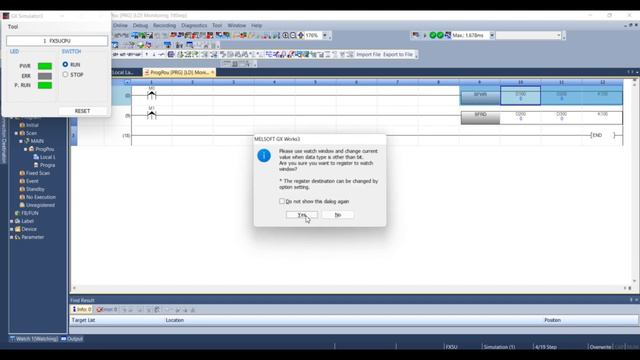Viewport: 640px width, 360px height.
Task: Click the RESET button in the simulator
Action: [82, 111]
